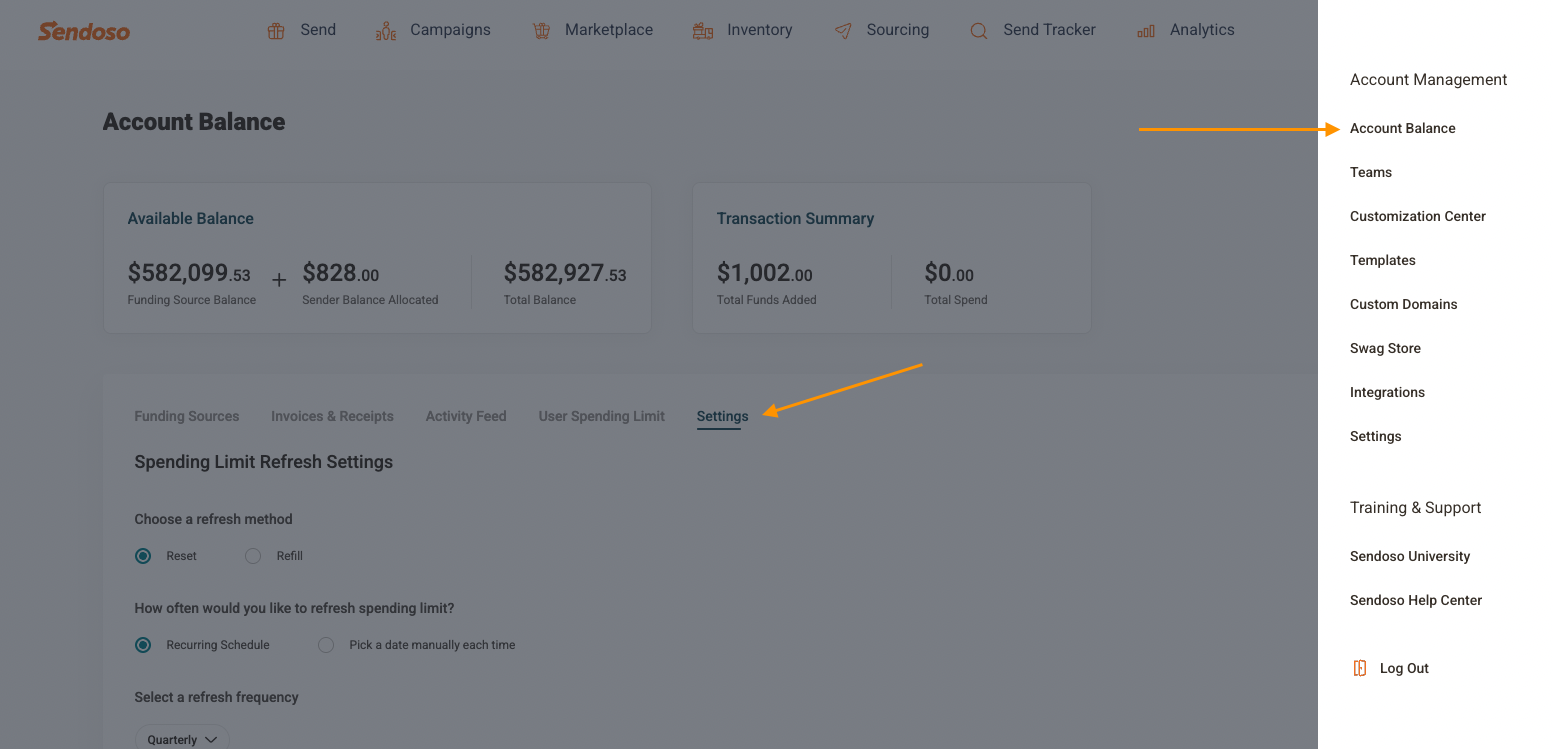This screenshot has height=749, width=1553.
Task: Click the Campaigns icon in top nav
Action: [386, 31]
